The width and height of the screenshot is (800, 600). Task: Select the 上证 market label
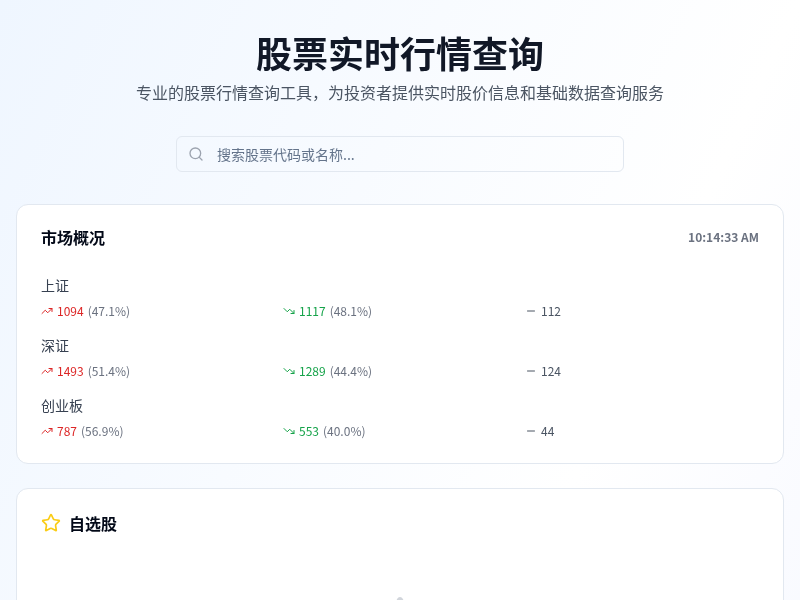[55, 286]
